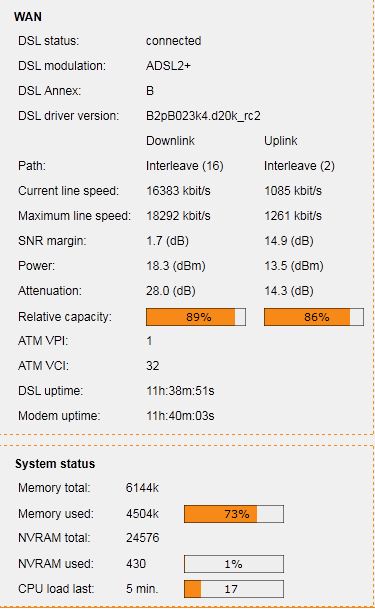Screen dimensions: 375x609
Task: Click the CPU load bar showing 17
Action: click(x=234, y=589)
